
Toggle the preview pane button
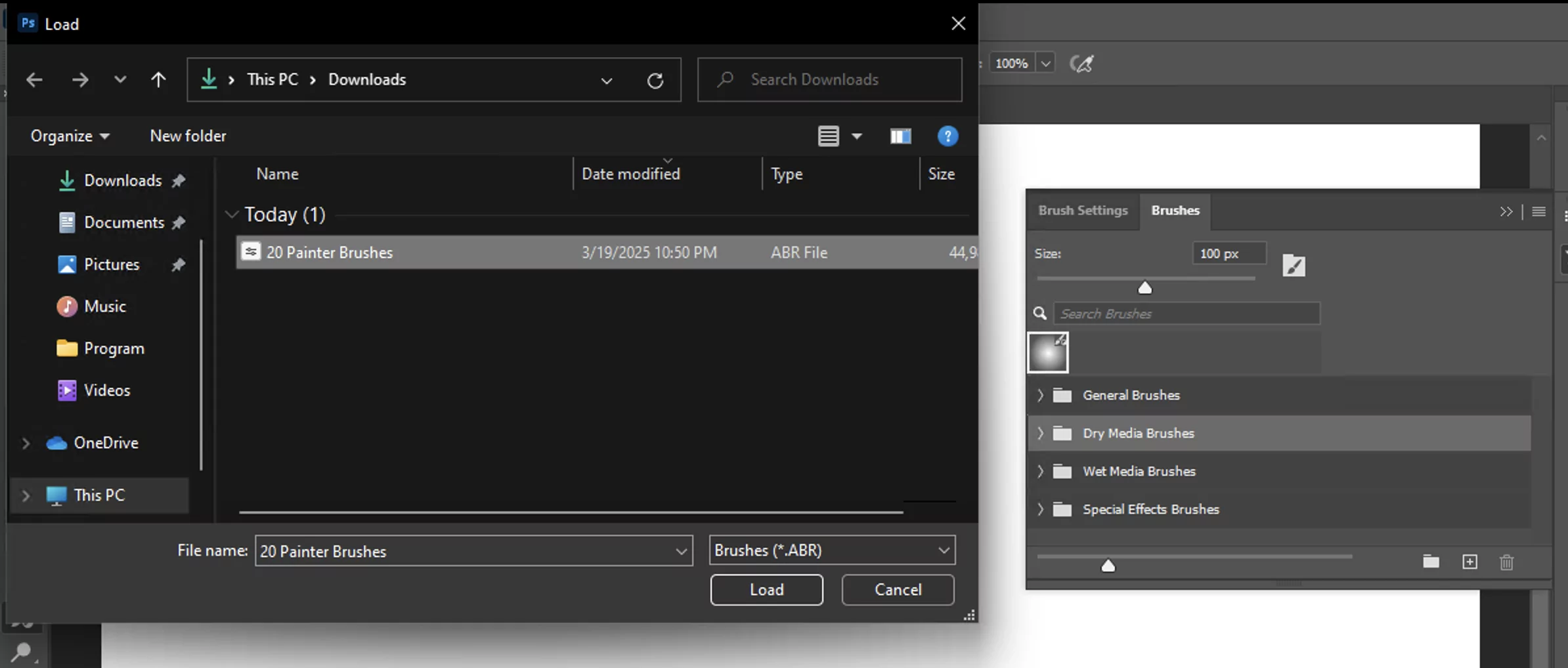point(900,136)
